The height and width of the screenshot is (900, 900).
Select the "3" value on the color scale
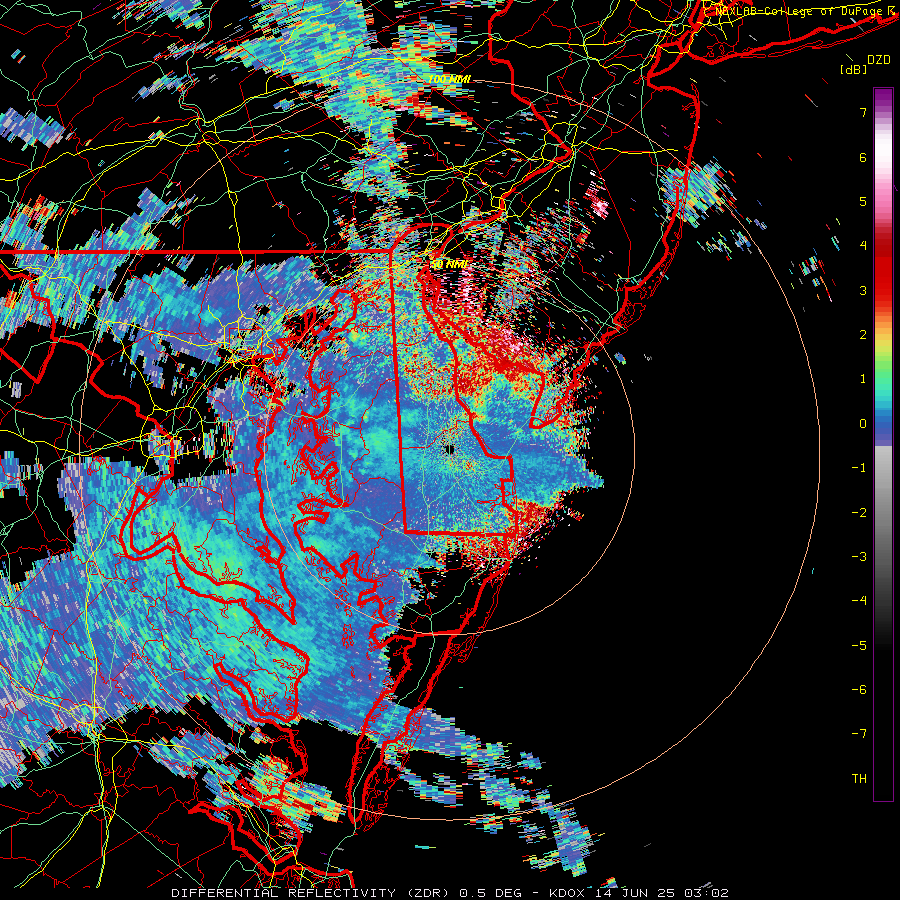pos(863,290)
